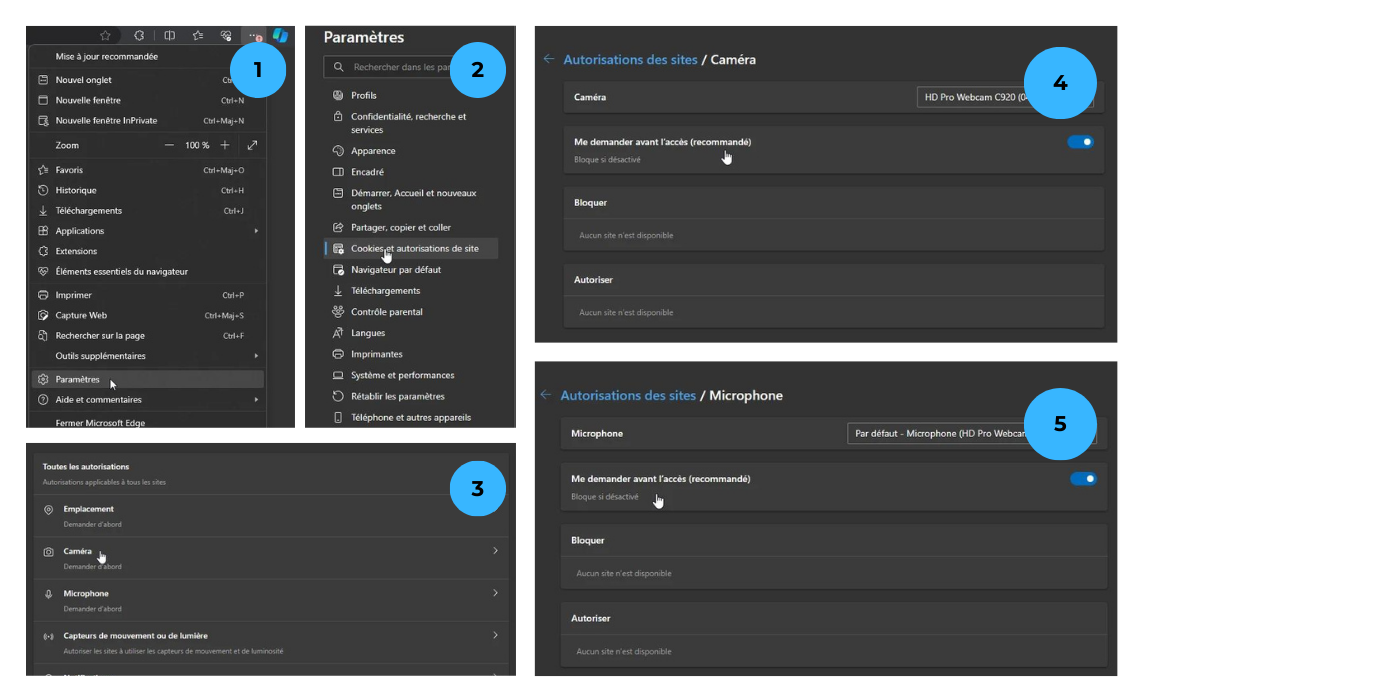This screenshot has height=700, width=1400.
Task: Enter full screen using the zoom row arrow icon
Action: click(252, 145)
